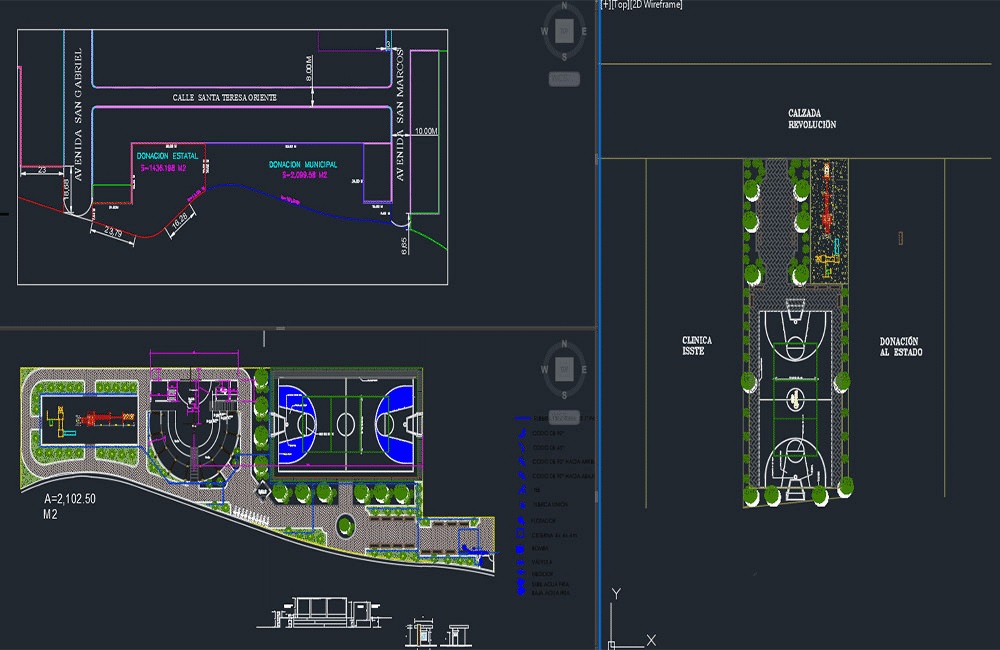Click the CODO DE 90° symbol in the legend
Image resolution: width=1000 pixels, height=650 pixels.
[x=522, y=433]
